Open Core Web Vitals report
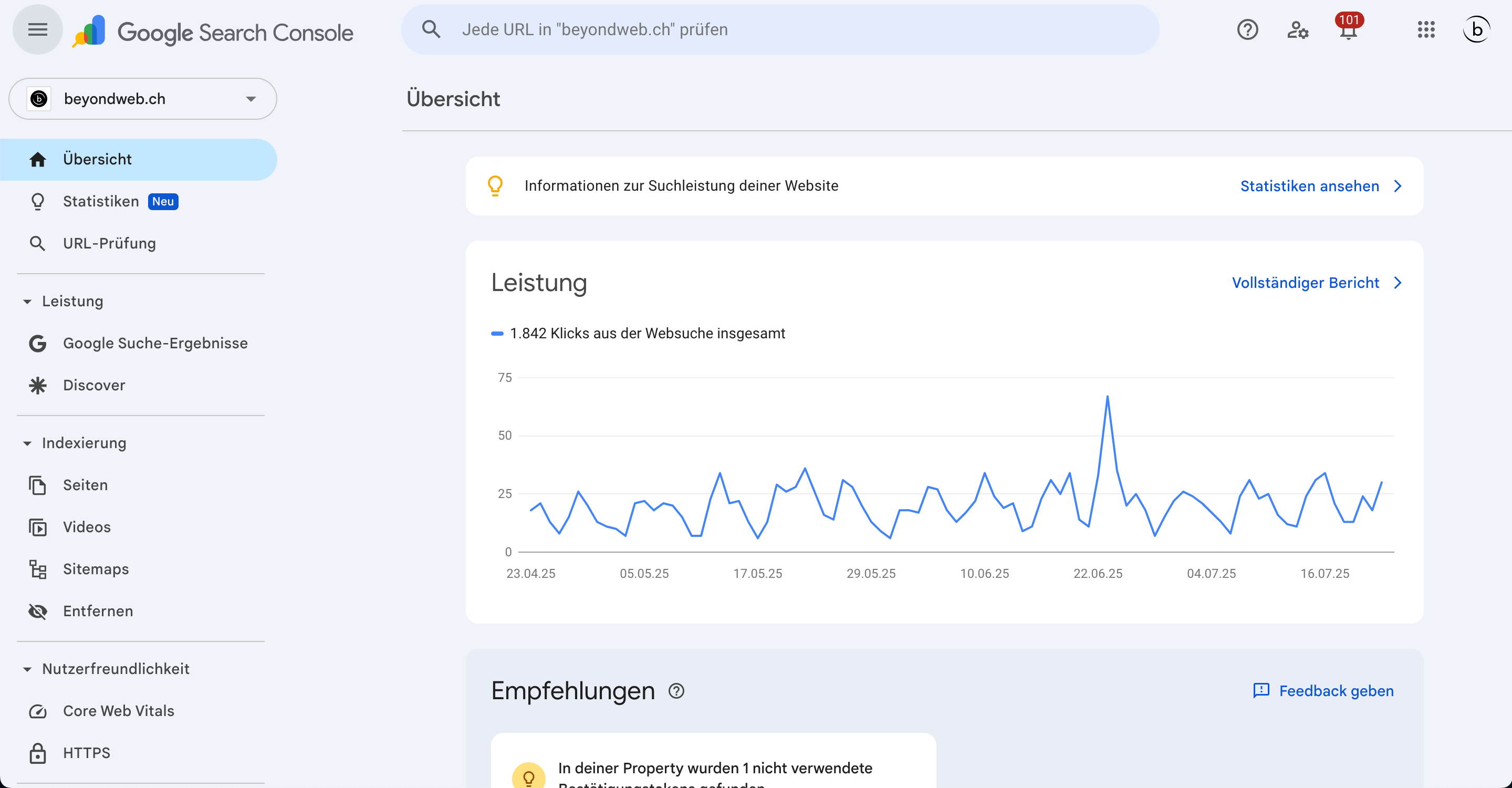 click(x=139, y=711)
